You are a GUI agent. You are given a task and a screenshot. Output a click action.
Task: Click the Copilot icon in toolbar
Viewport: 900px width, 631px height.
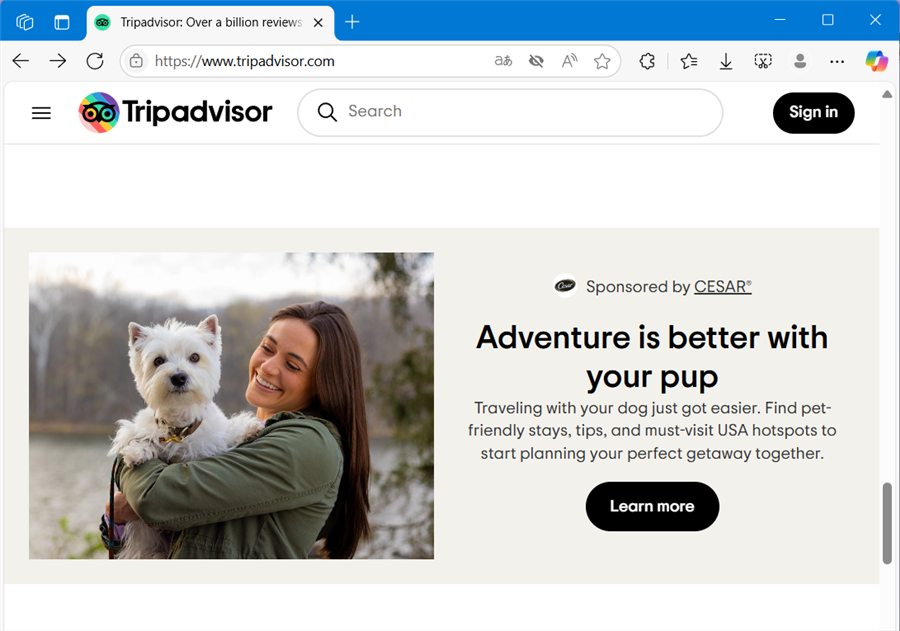pos(876,61)
